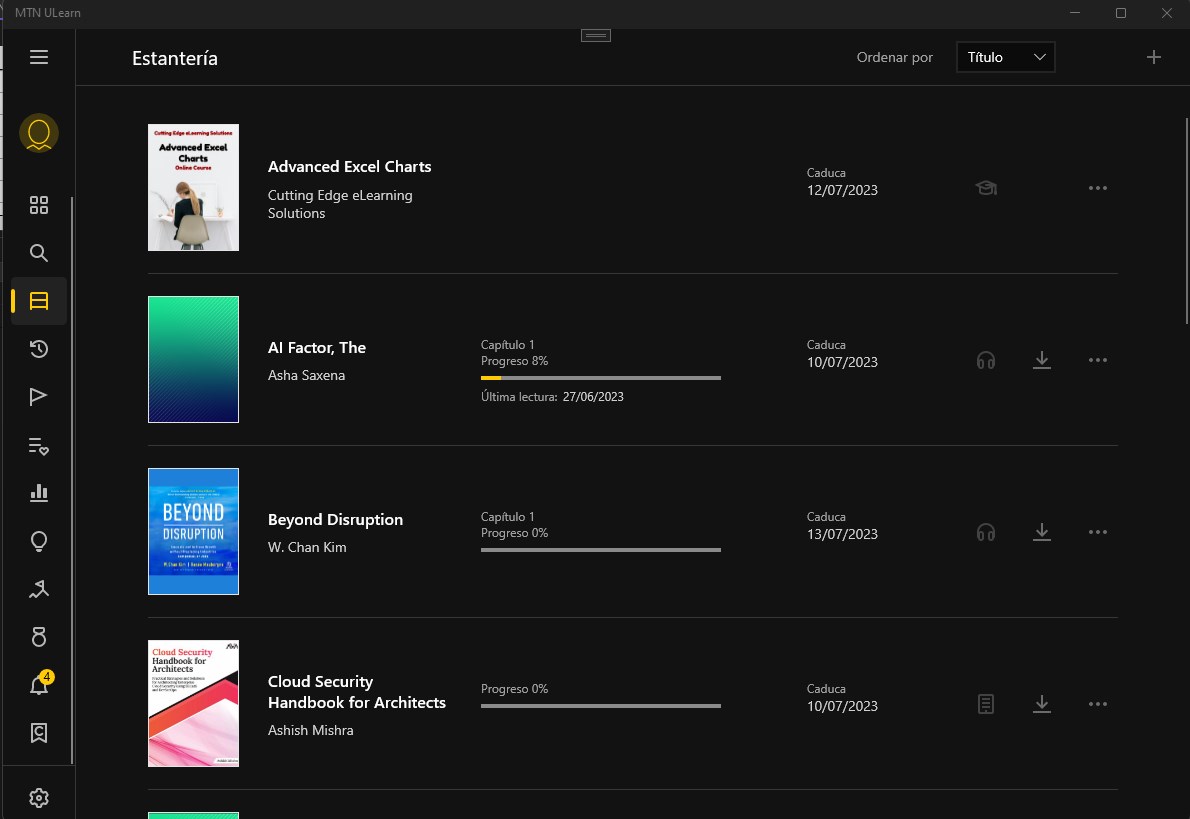Image resolution: width=1190 pixels, height=819 pixels.
Task: Open the statistics bar chart icon
Action: click(x=39, y=493)
